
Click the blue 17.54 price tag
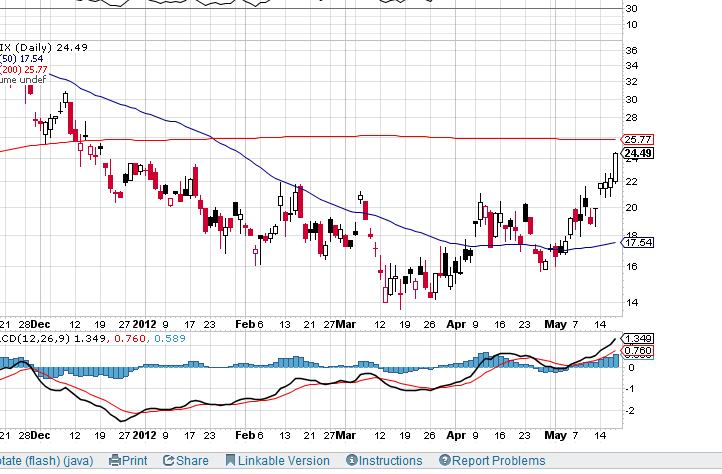click(637, 242)
